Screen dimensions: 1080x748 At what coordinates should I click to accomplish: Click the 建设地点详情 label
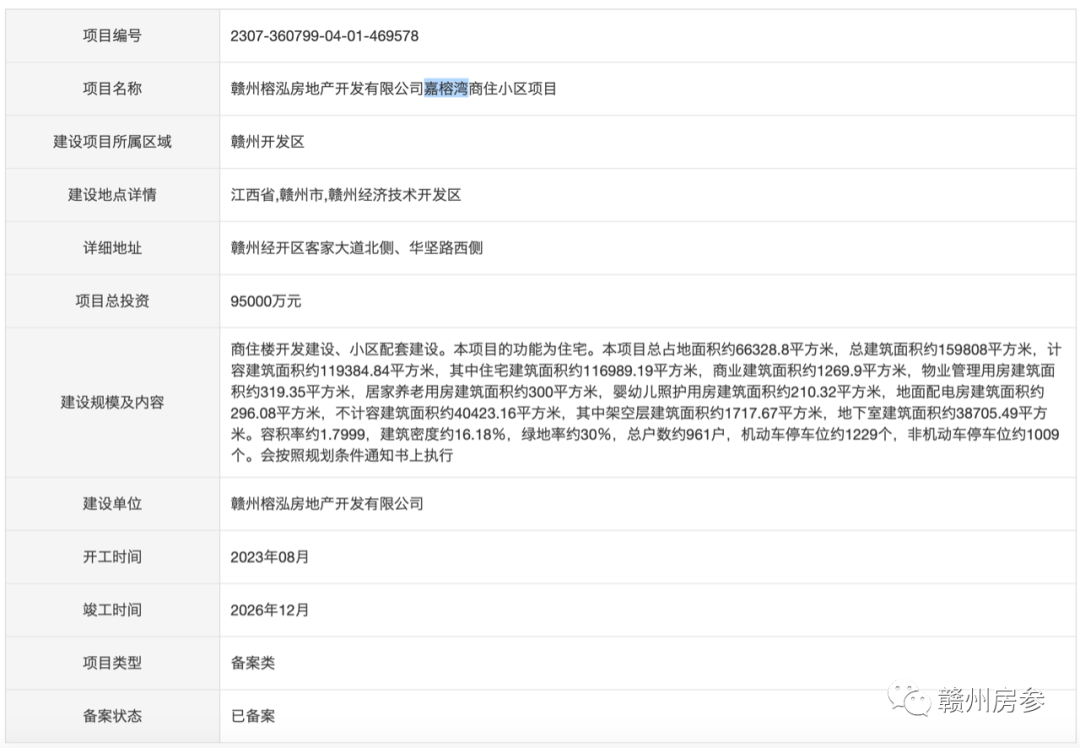[x=112, y=195]
